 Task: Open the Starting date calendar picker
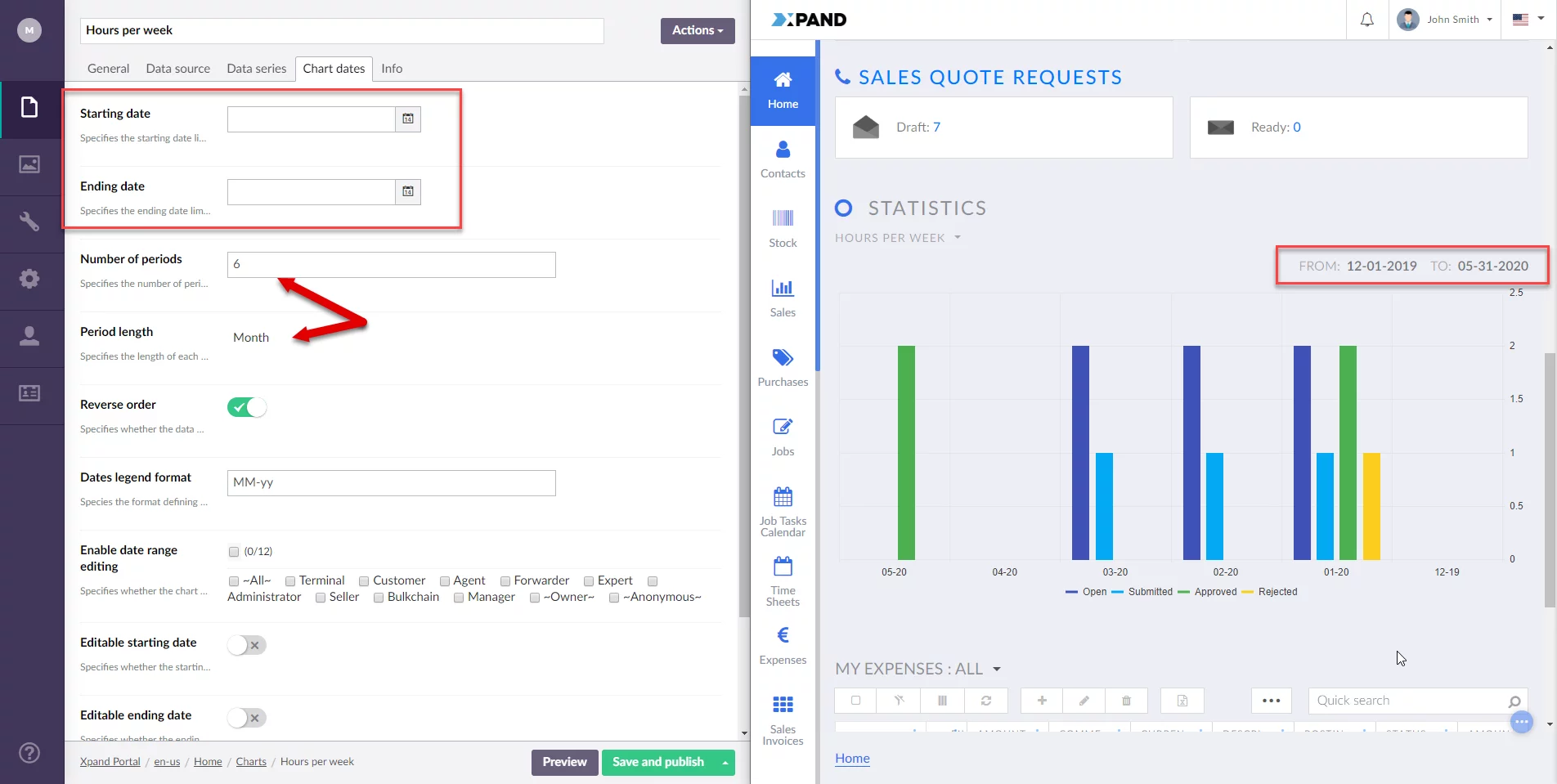(407, 119)
